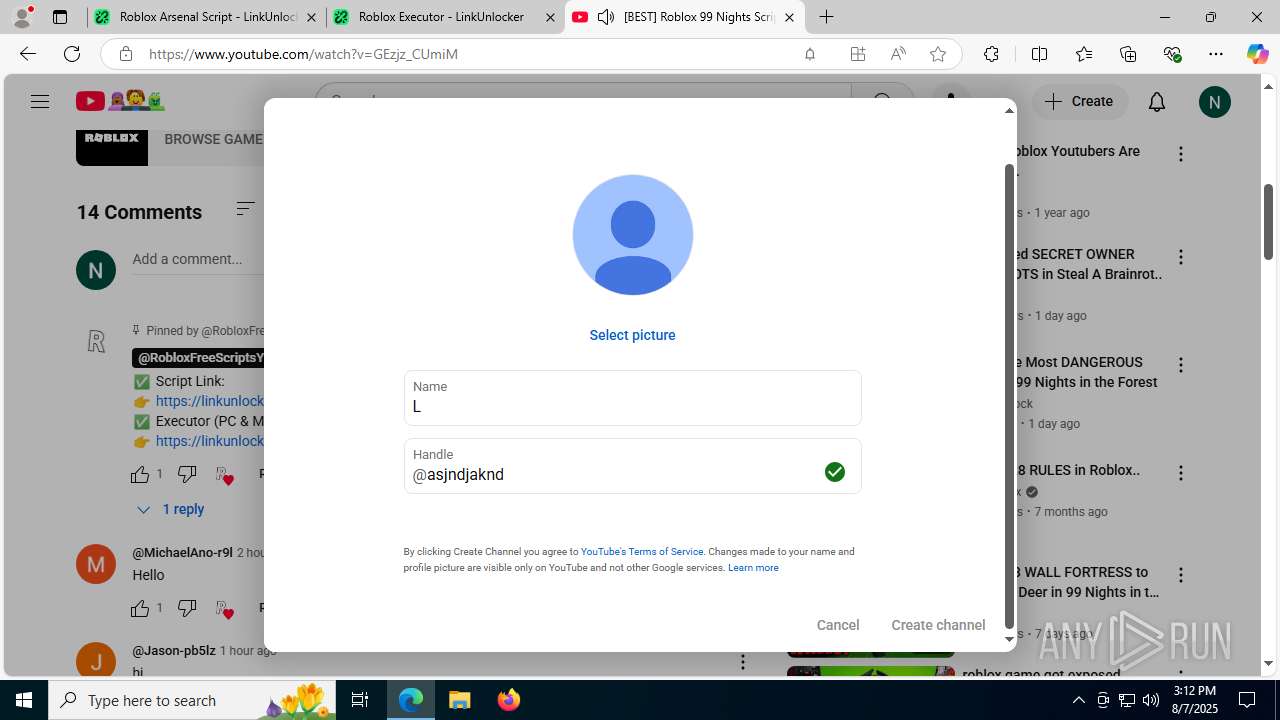Cancel the channel creation dialog
The width and height of the screenshot is (1280, 720).
(838, 625)
